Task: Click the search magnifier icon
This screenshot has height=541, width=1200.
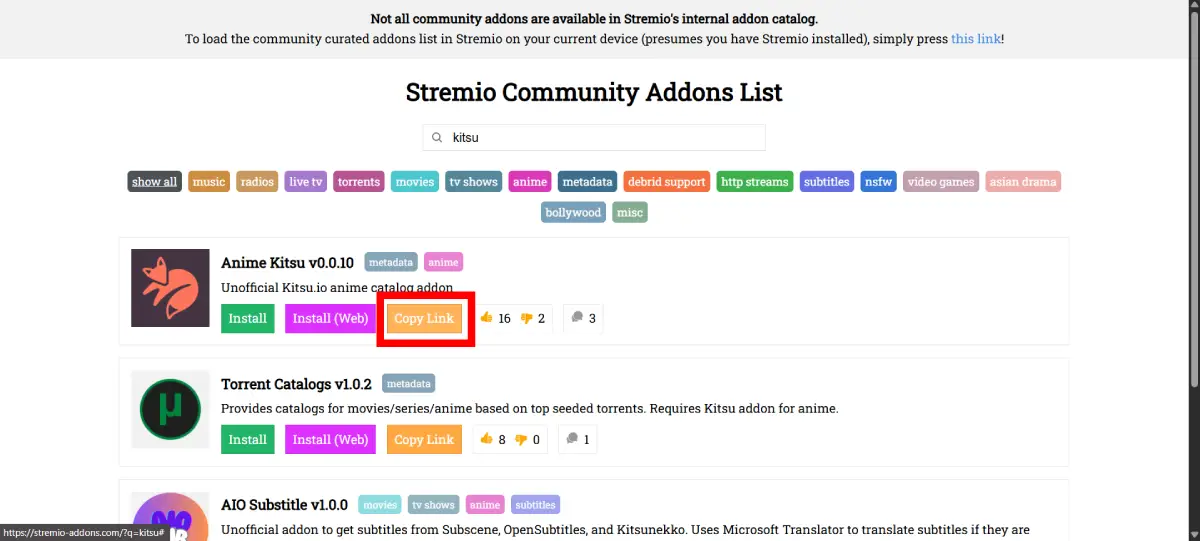Action: click(x=437, y=138)
